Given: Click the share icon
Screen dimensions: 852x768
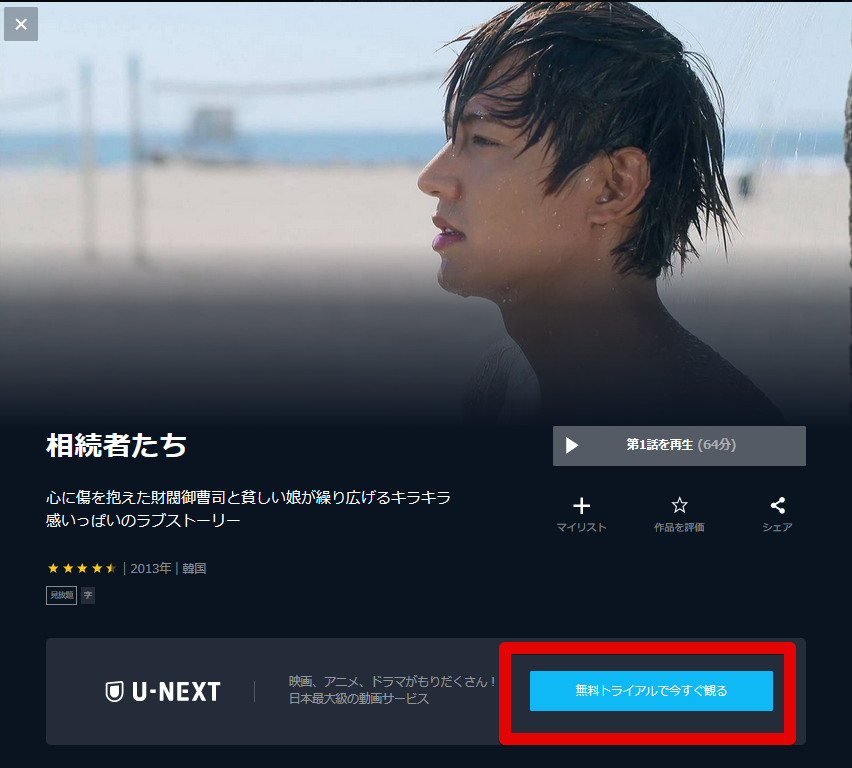Looking at the screenshot, I should tap(778, 505).
